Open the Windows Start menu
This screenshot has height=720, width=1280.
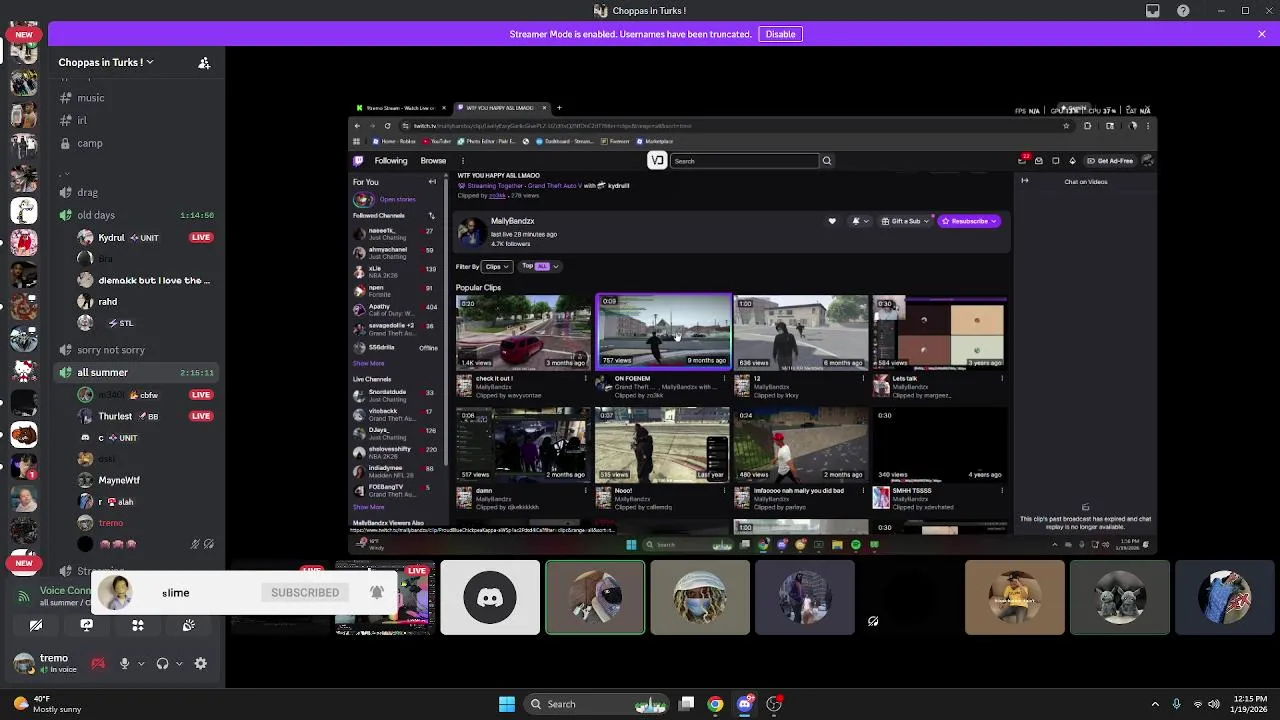[x=507, y=704]
